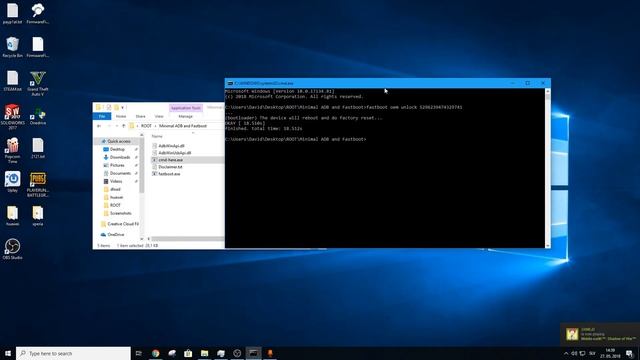This screenshot has height=360, width=640.
Task: Launch the OBS Studio desktop shortcut
Action: tap(12, 249)
